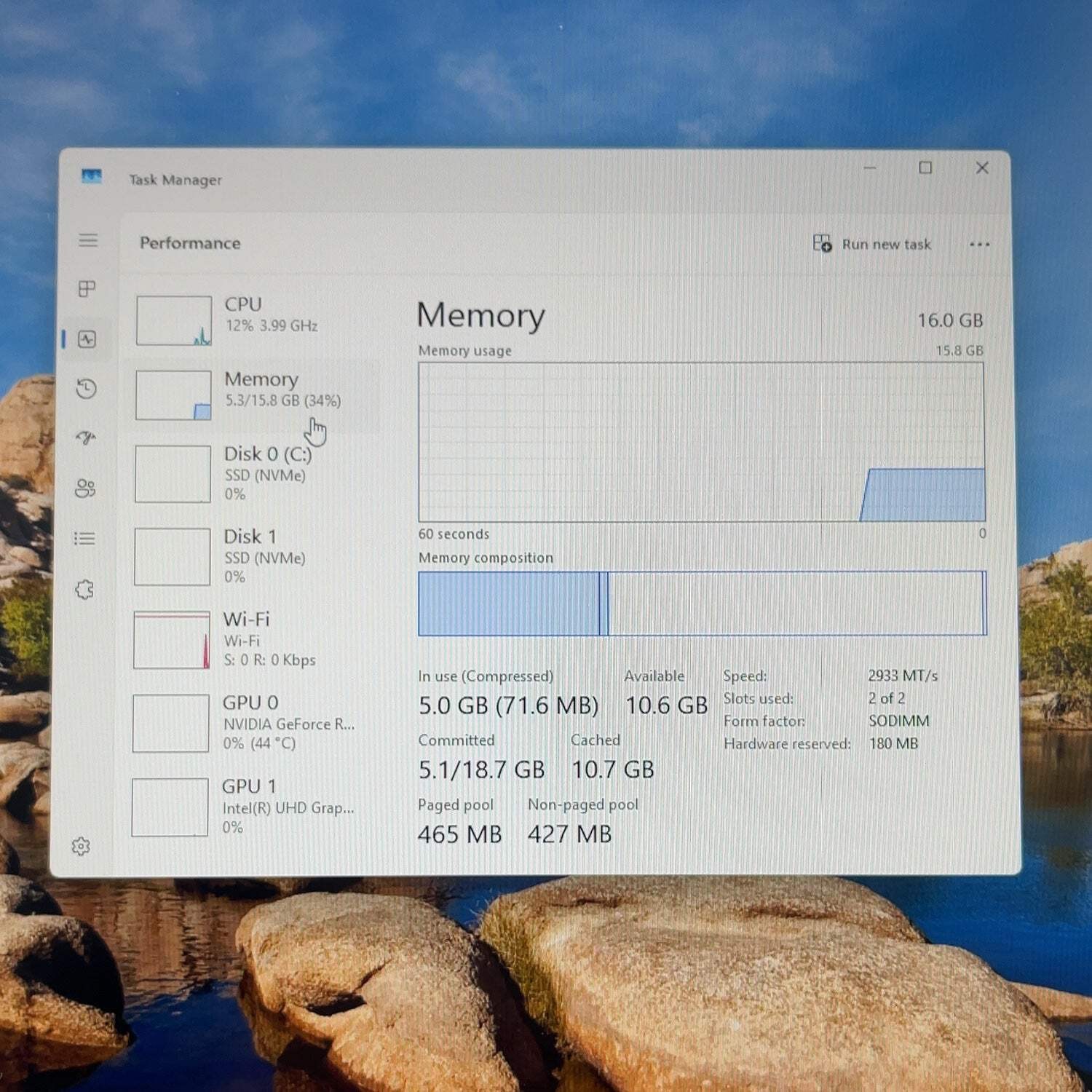
Task: Click the Wi-Fi mini graph thumbnail
Action: (172, 640)
